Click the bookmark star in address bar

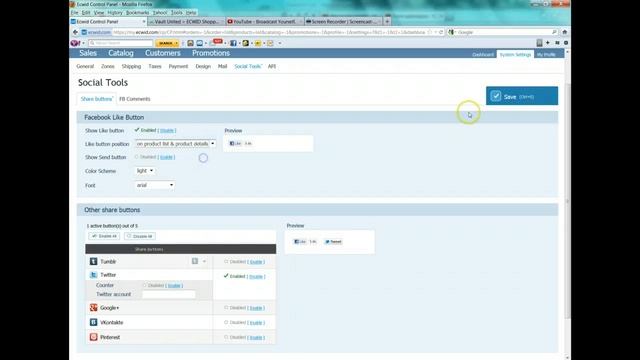tap(430, 32)
